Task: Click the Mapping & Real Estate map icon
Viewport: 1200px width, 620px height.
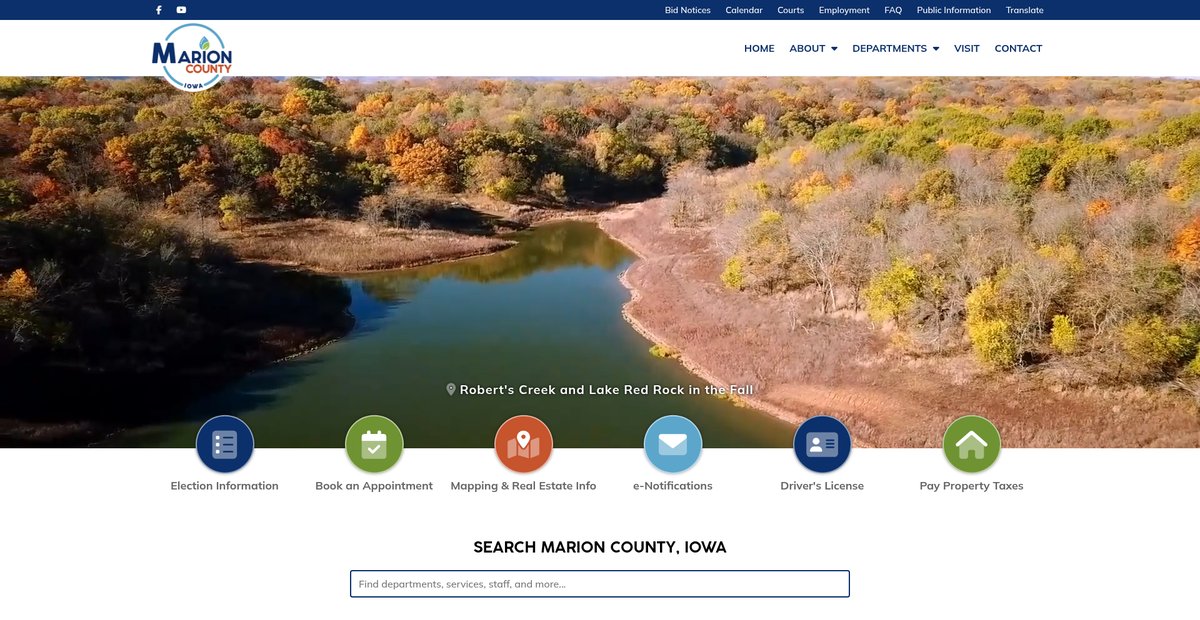Action: 524,444
